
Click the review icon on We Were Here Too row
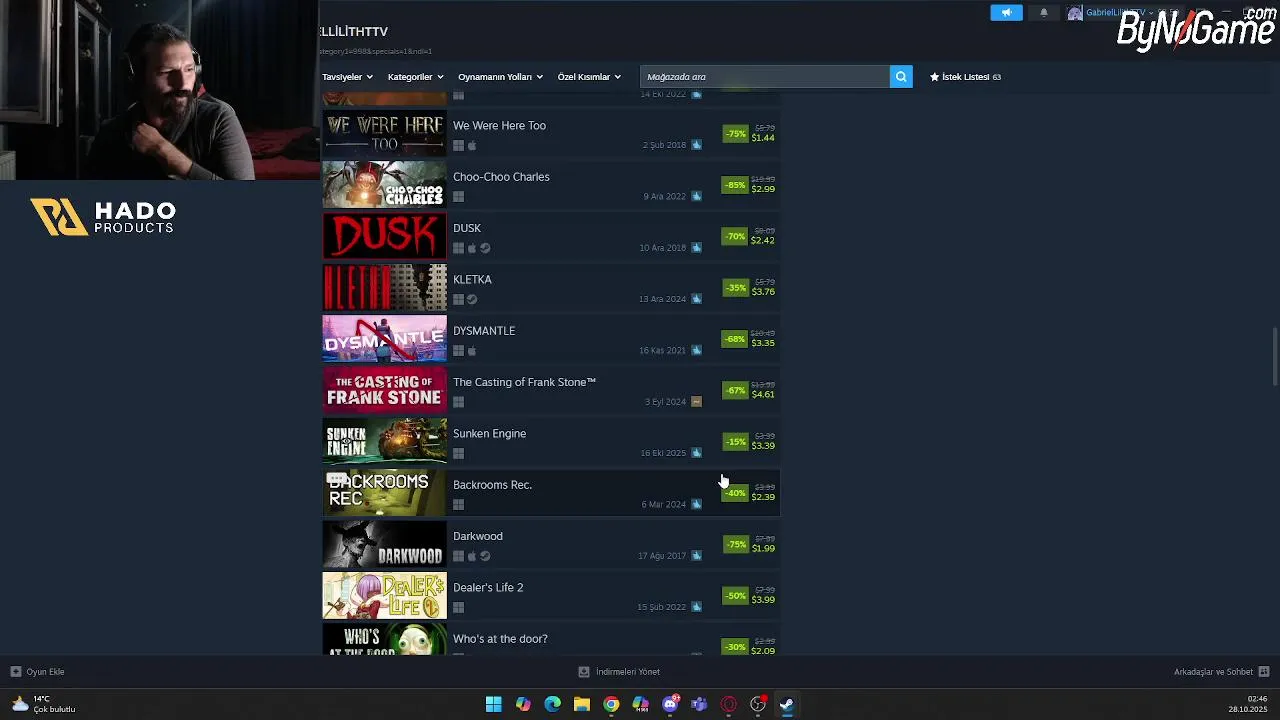(697, 145)
